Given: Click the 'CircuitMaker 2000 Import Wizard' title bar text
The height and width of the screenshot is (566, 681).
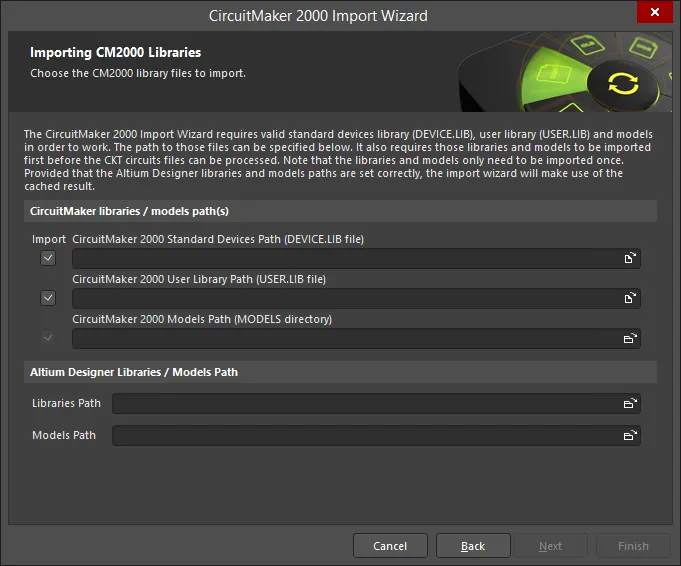Looking at the screenshot, I should click(x=318, y=16).
